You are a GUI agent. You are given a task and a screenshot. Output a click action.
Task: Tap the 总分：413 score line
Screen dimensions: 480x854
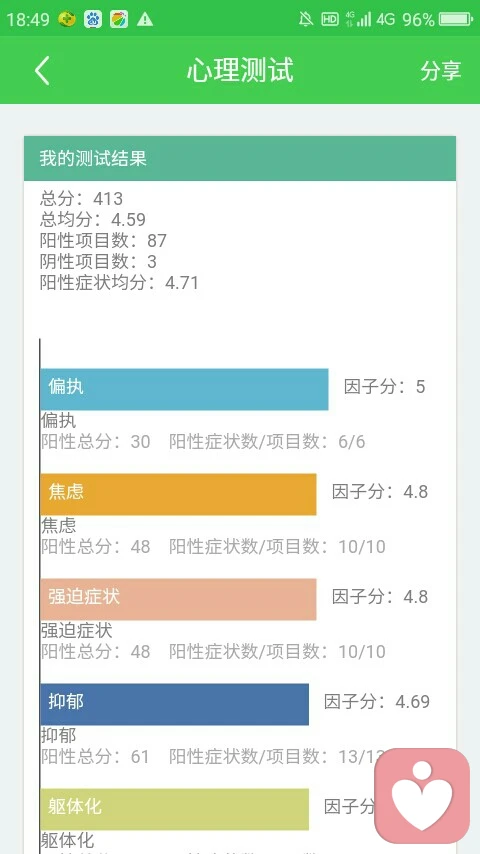(81, 198)
